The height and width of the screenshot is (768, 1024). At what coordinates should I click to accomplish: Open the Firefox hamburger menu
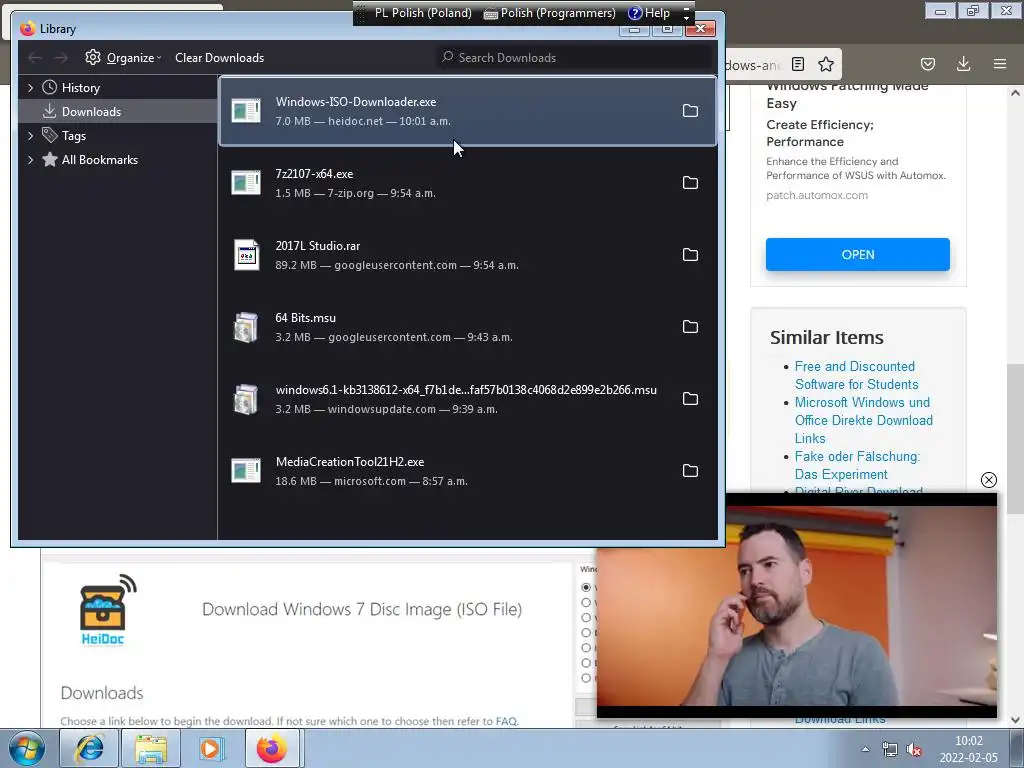click(1000, 64)
